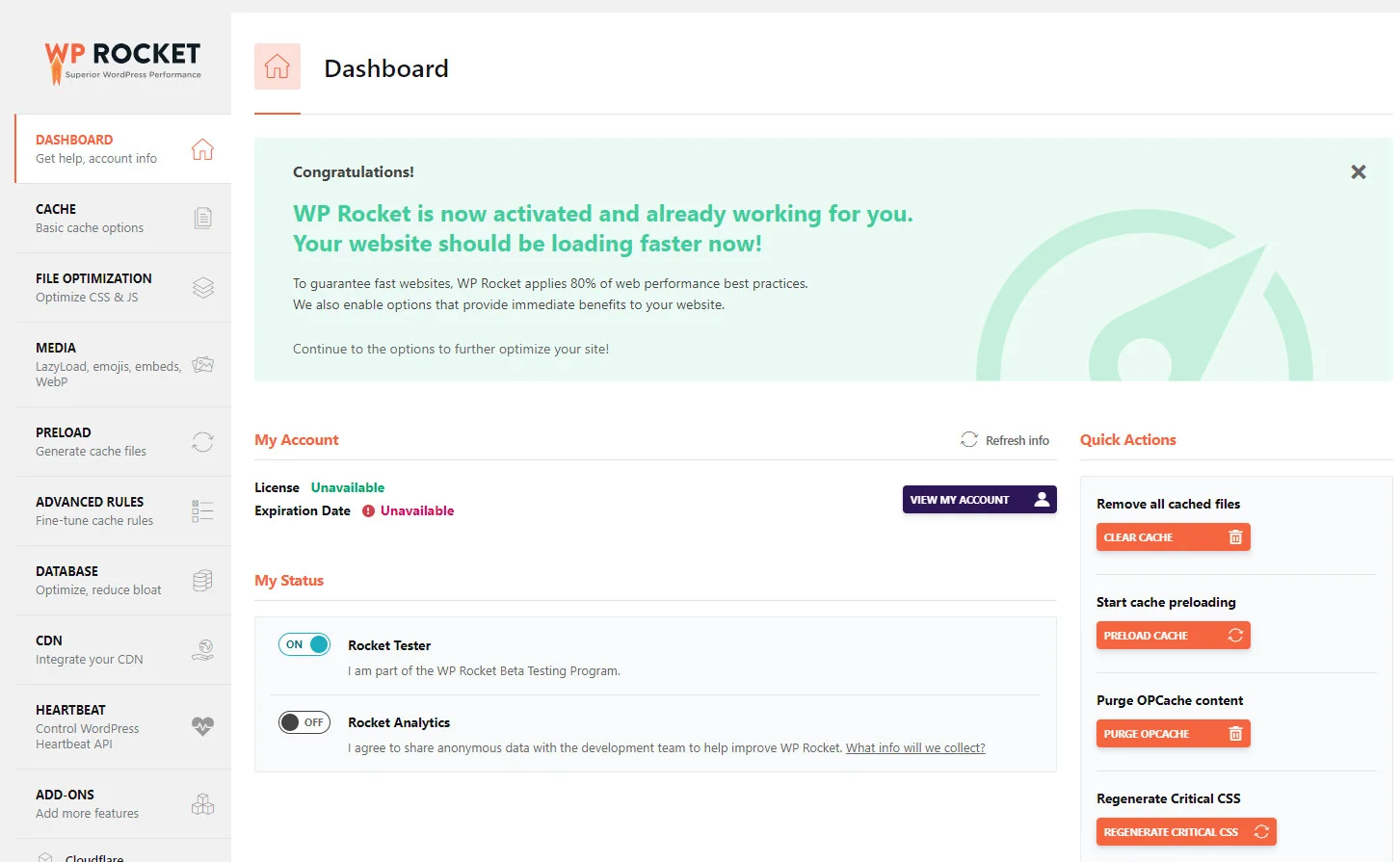Screen dimensions: 1400x862
Task: Click the 'My Status' heading
Action: 289,581
